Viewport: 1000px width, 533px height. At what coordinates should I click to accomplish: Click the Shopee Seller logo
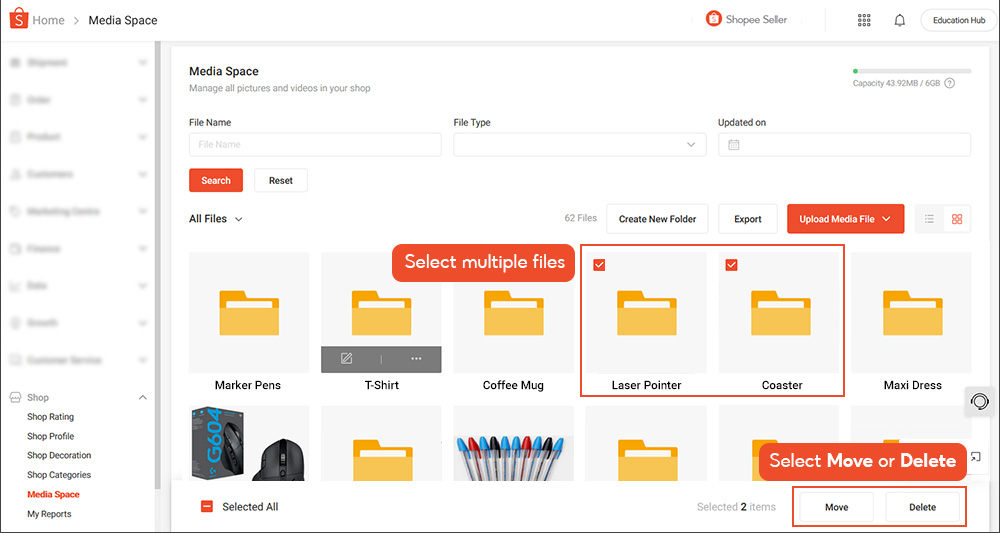point(746,20)
